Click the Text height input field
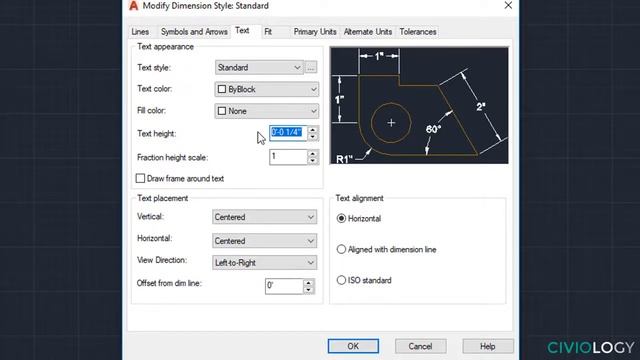640x360 pixels. click(288, 133)
